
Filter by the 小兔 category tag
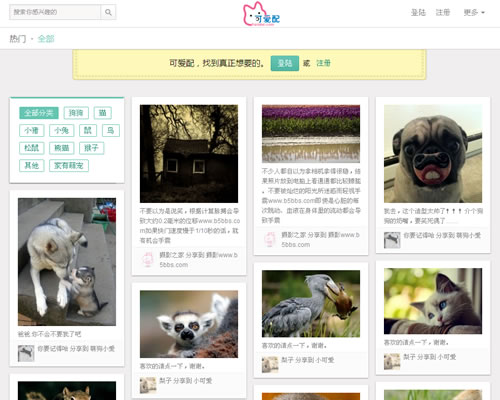tap(62, 130)
